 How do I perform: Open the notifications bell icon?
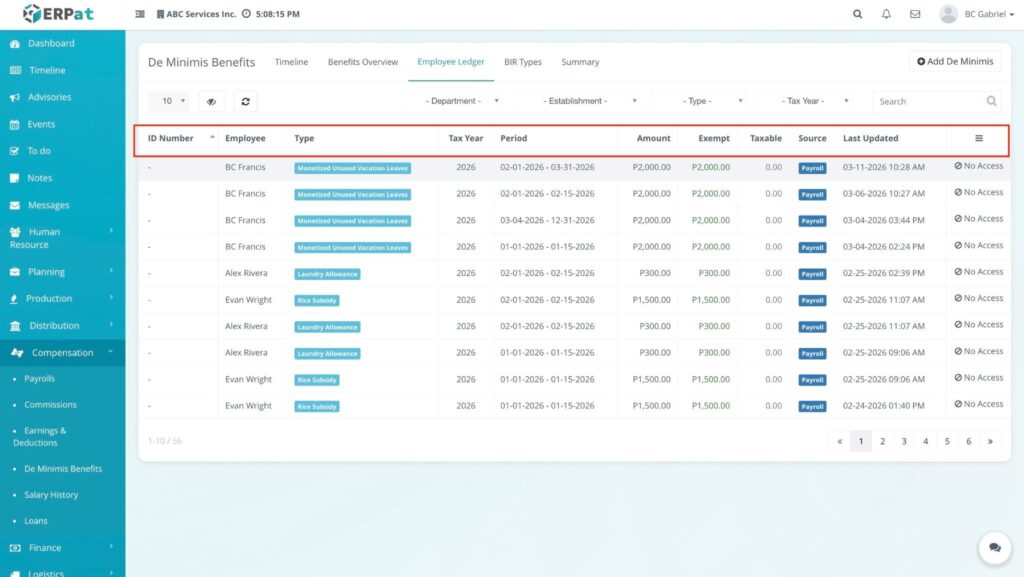point(886,14)
